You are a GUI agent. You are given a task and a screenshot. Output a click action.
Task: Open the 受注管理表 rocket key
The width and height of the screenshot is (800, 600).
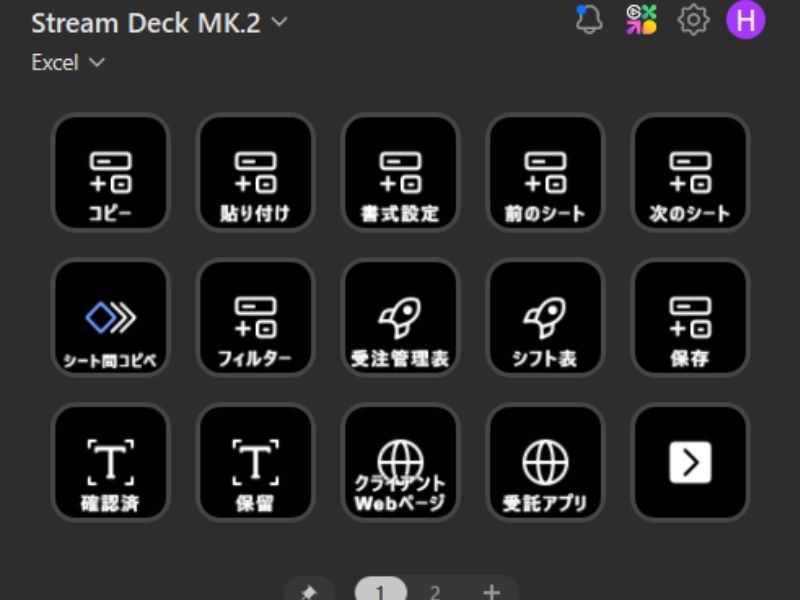point(400,318)
